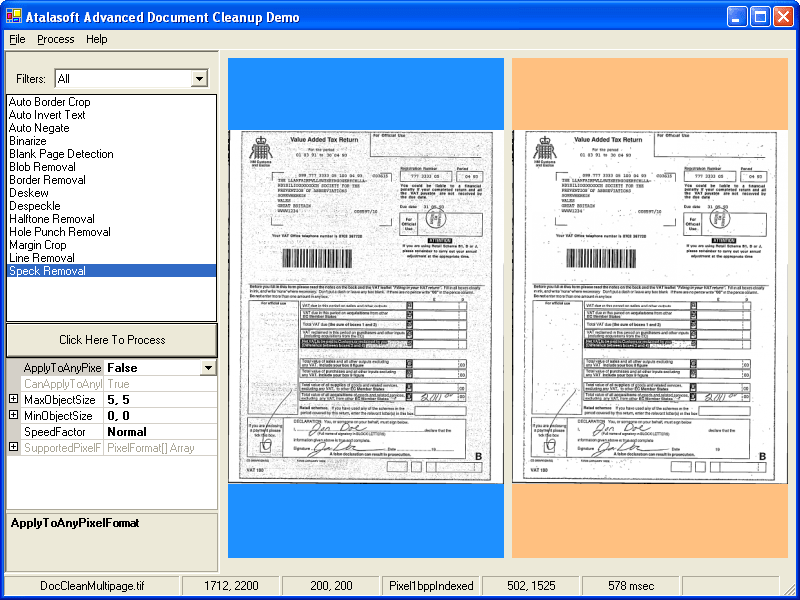Click the Atalasoft app icon in title bar
This screenshot has width=800, height=600.
coord(15,16)
